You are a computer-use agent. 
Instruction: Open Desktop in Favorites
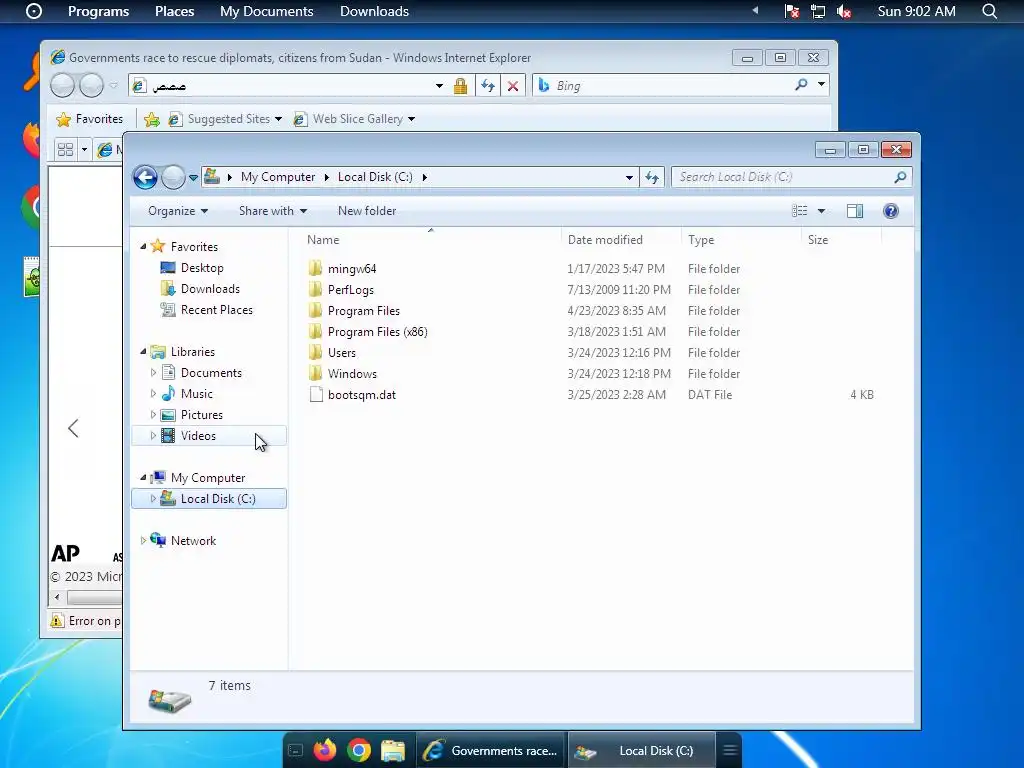click(x=202, y=268)
